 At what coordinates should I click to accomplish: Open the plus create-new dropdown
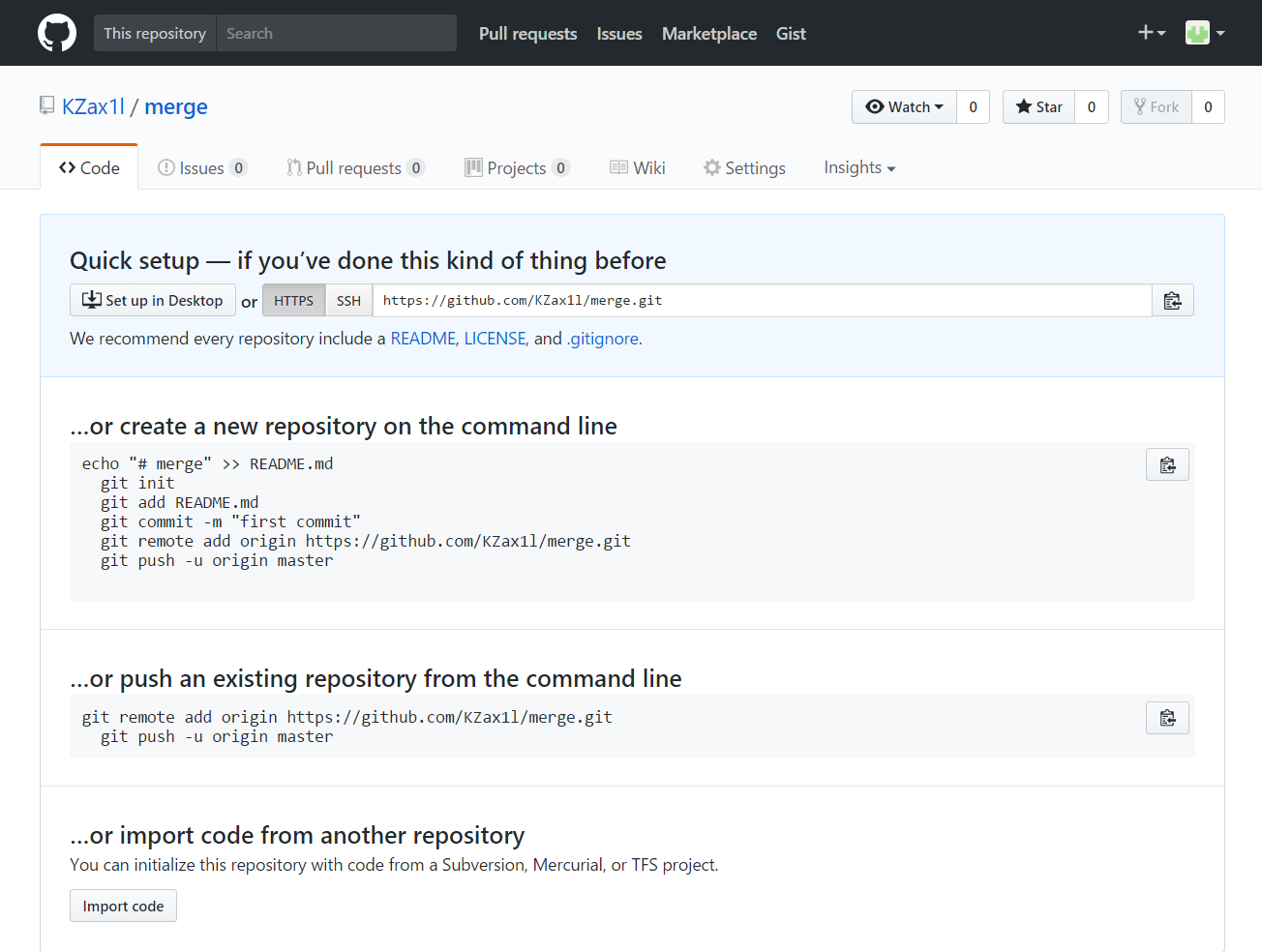pos(1151,33)
